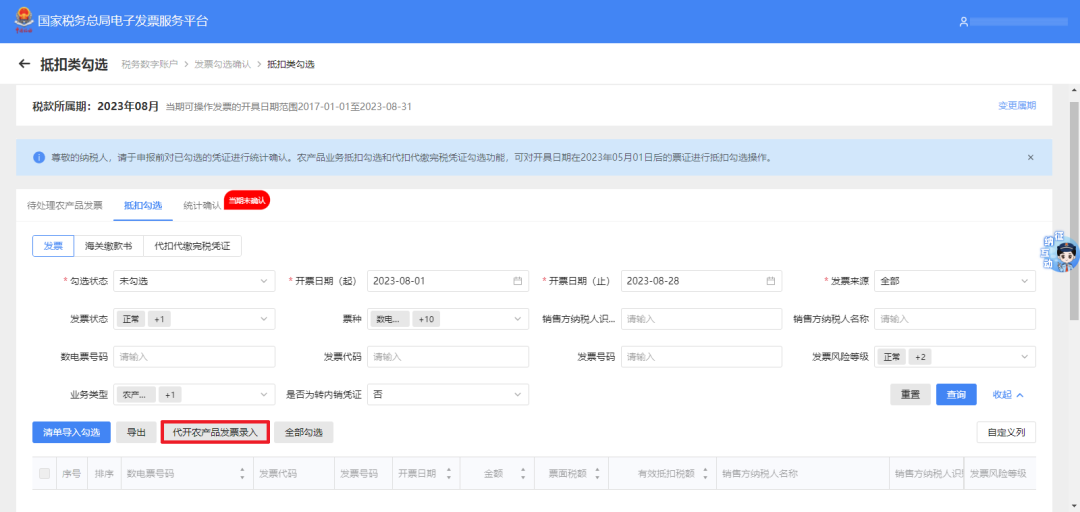
Task: Click the 全部勾选 button
Action: click(304, 433)
